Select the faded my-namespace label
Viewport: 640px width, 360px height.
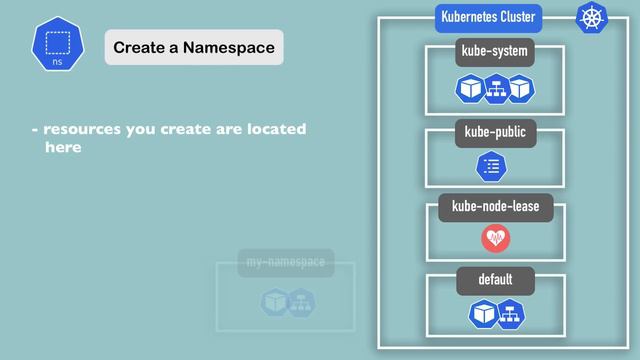[286, 263]
